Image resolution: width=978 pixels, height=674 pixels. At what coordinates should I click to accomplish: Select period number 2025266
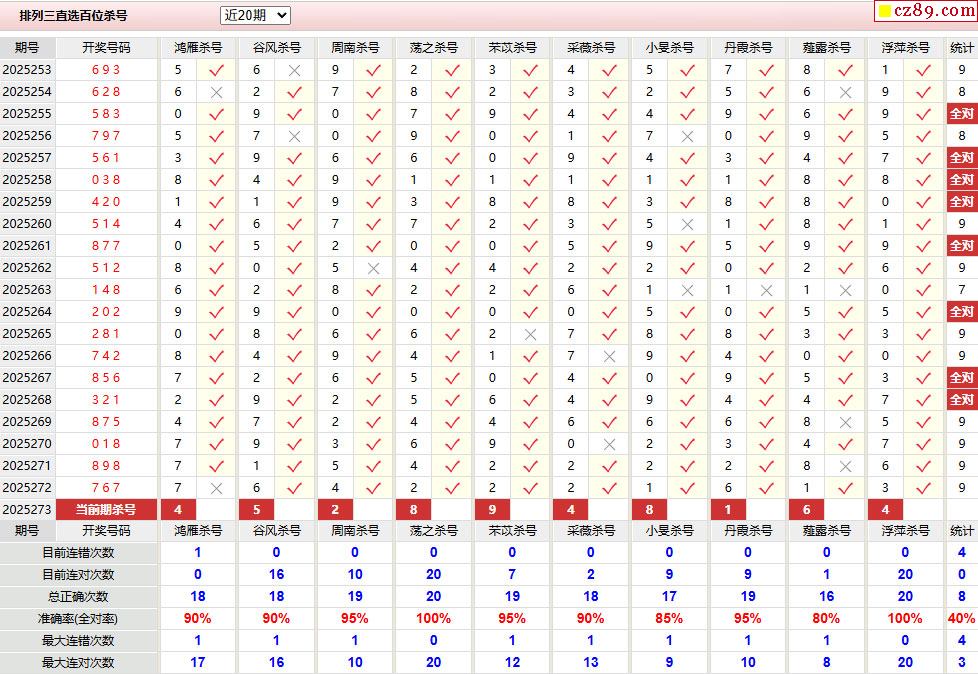coord(27,356)
